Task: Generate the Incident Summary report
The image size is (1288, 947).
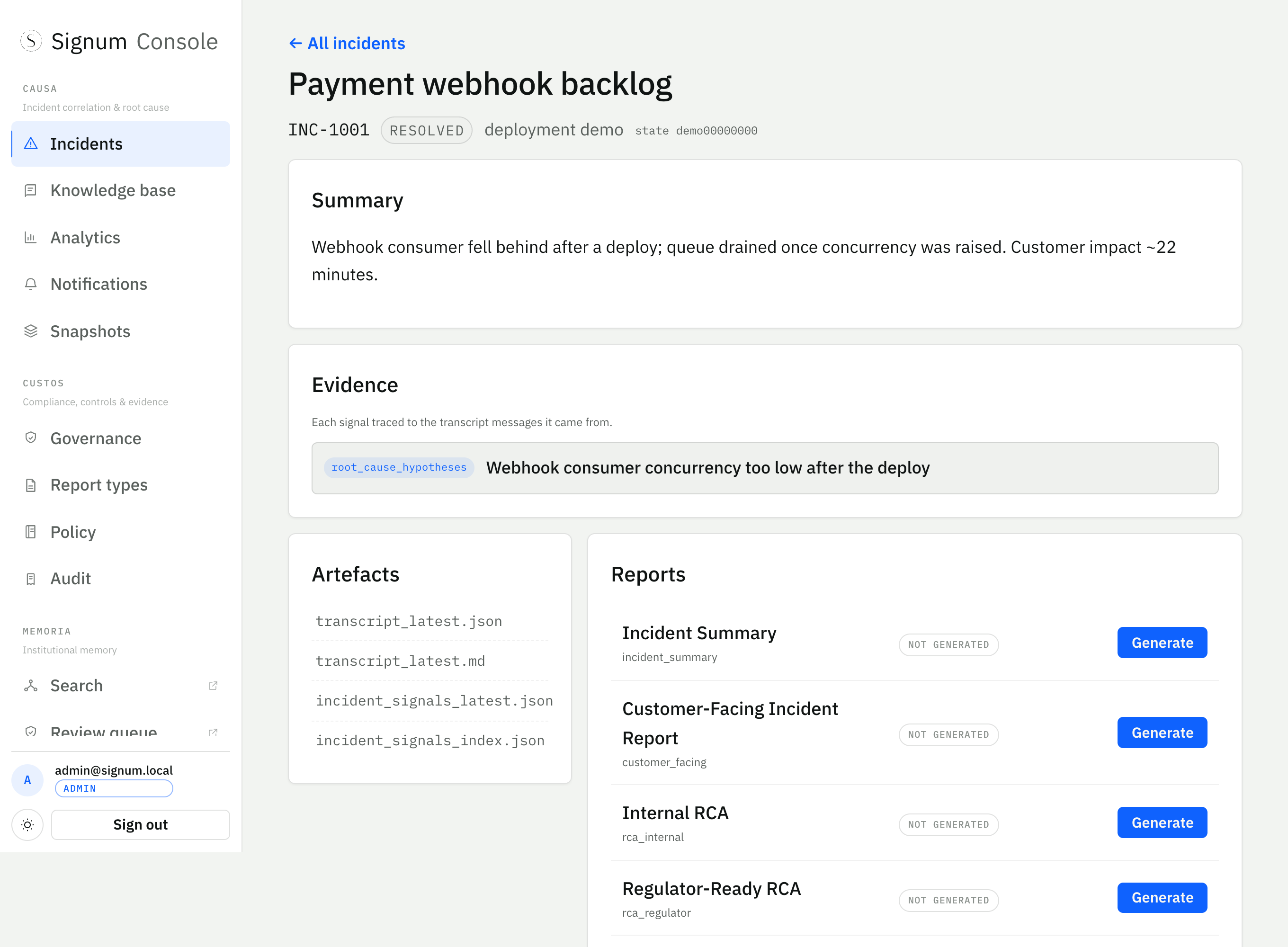Action: coord(1162,643)
